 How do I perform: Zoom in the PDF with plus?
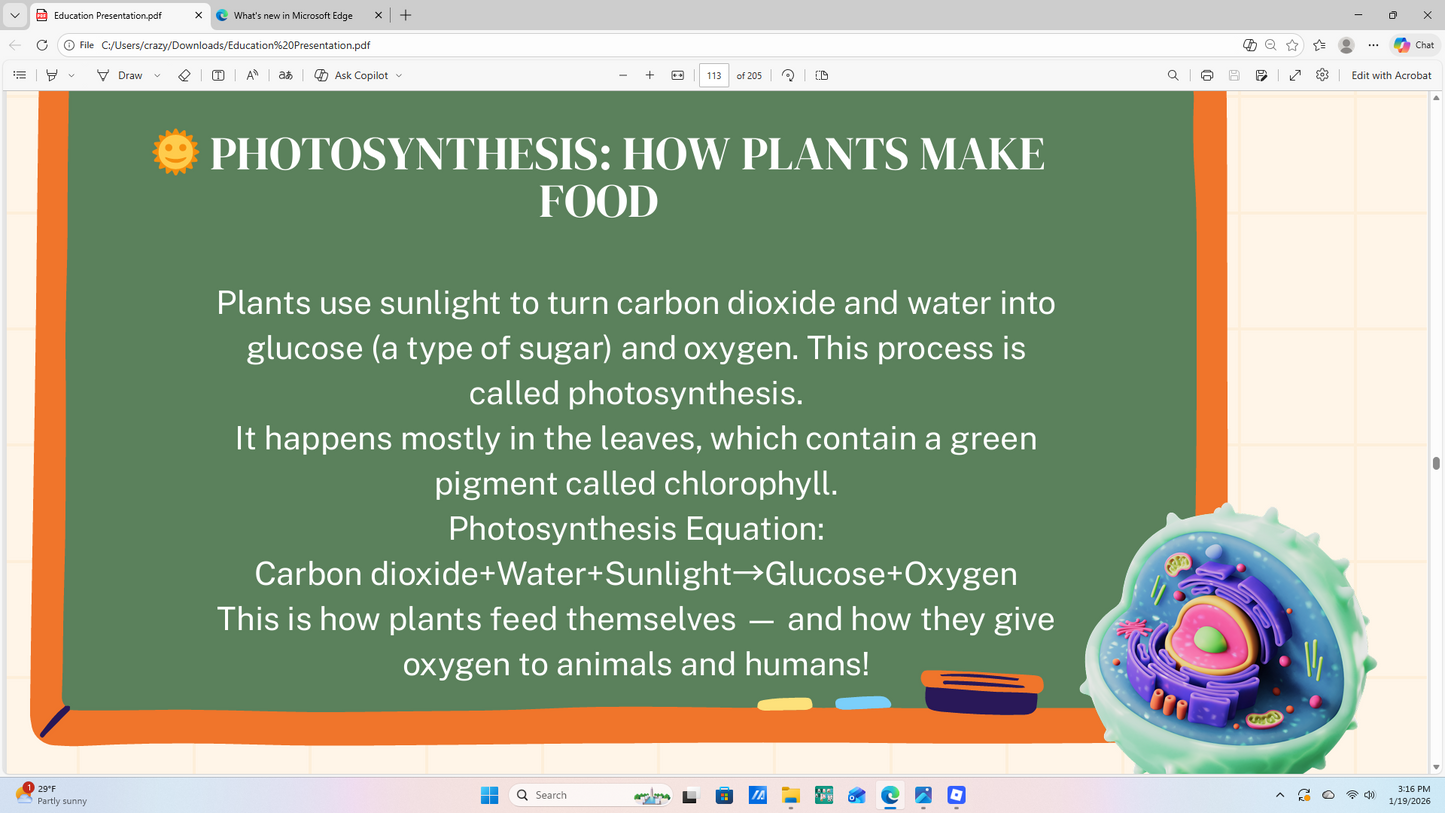pyautogui.click(x=650, y=75)
